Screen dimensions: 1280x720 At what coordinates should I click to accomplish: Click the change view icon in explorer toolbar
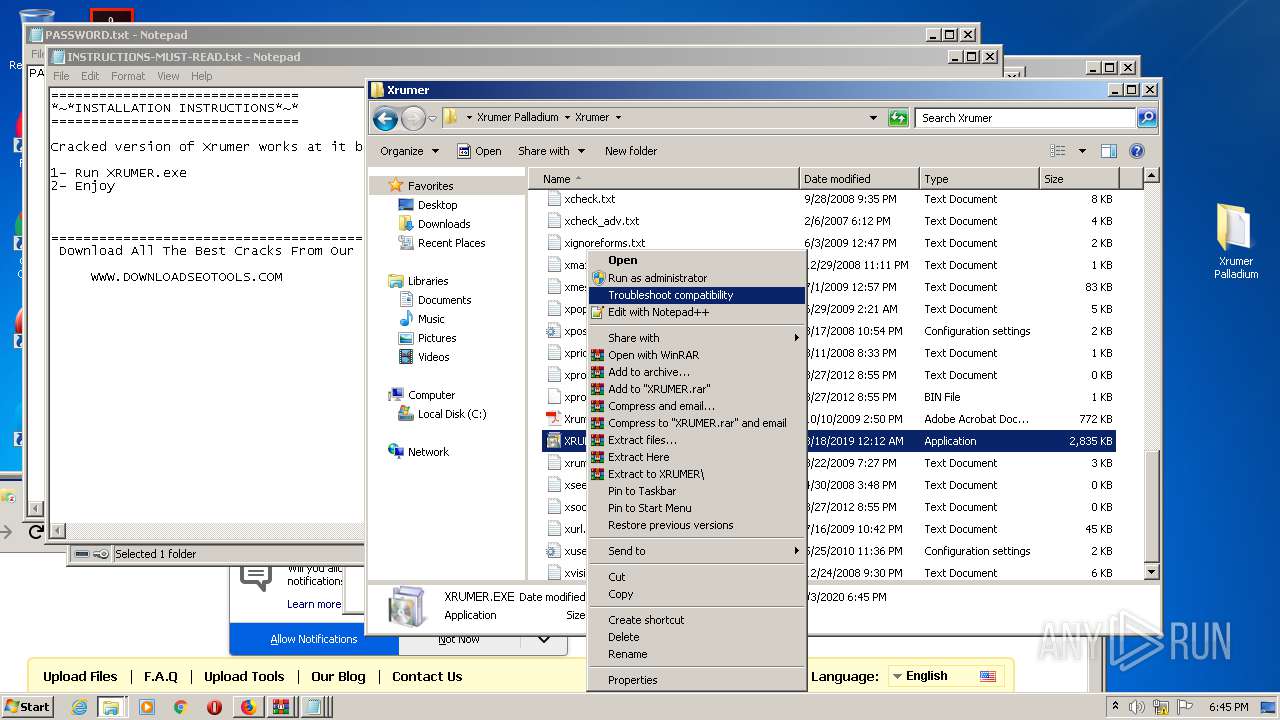tap(1058, 151)
